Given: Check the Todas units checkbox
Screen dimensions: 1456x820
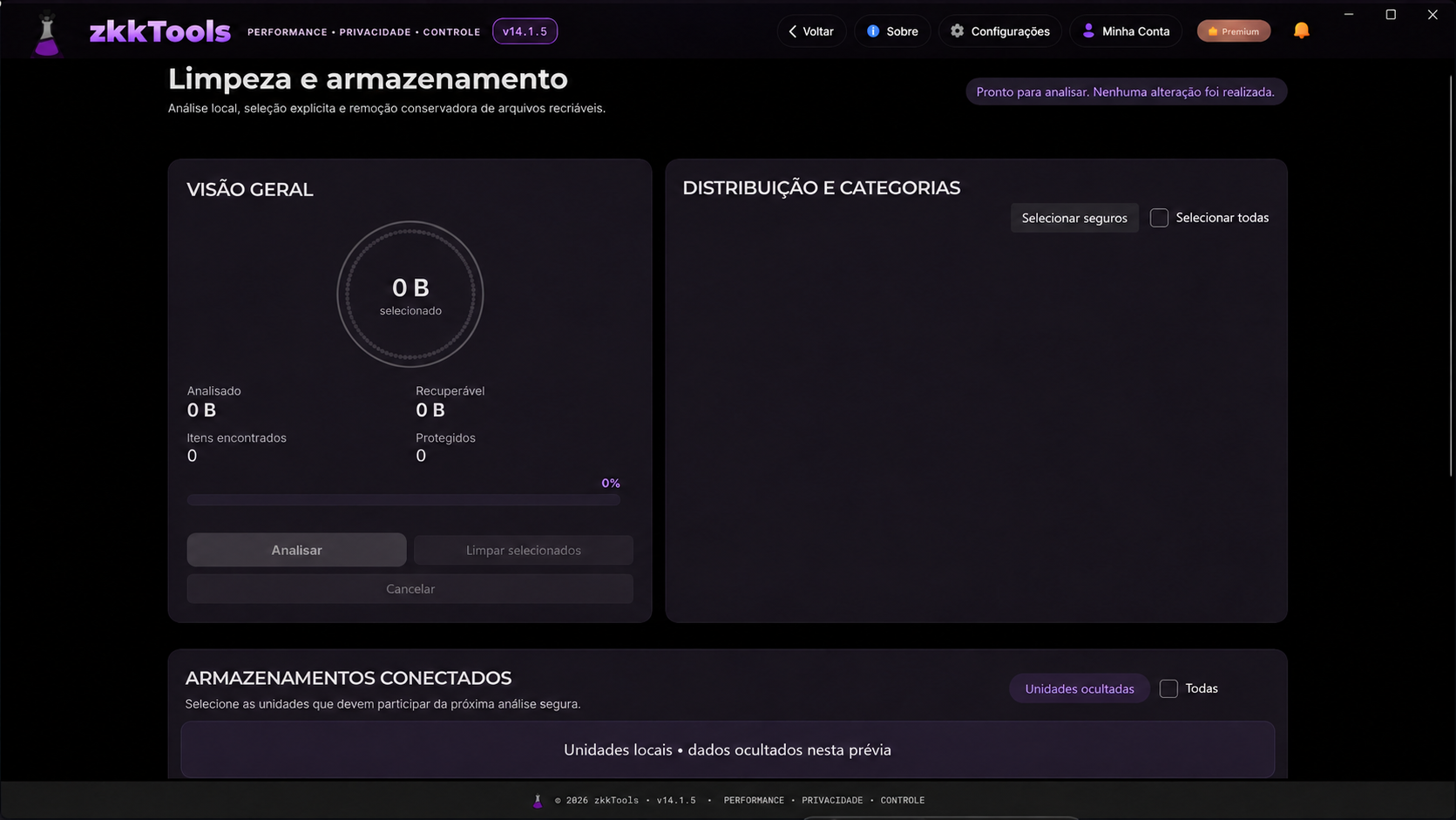Looking at the screenshot, I should tap(1168, 688).
